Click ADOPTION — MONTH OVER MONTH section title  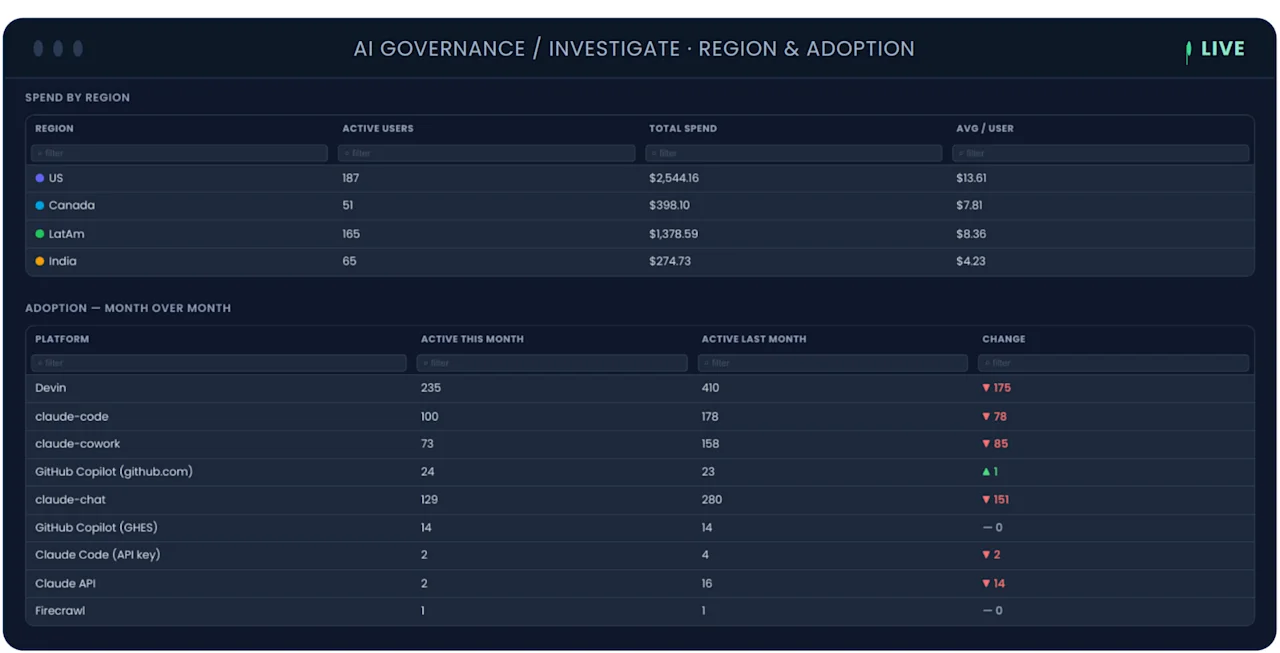pos(128,308)
